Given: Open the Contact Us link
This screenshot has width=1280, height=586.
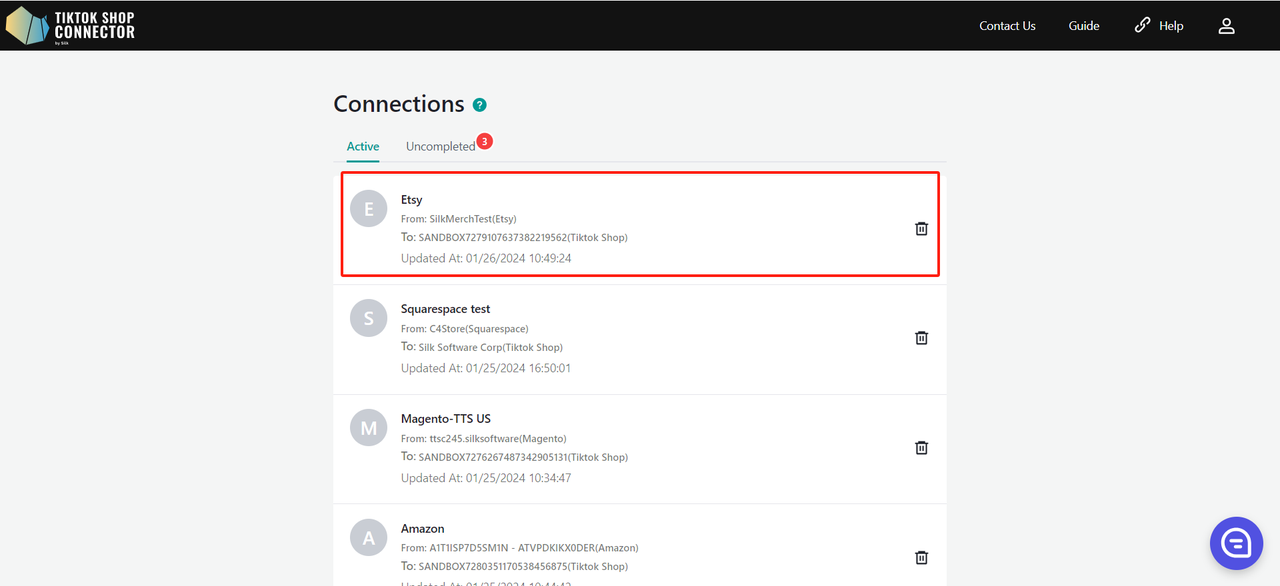Looking at the screenshot, I should click(1007, 26).
